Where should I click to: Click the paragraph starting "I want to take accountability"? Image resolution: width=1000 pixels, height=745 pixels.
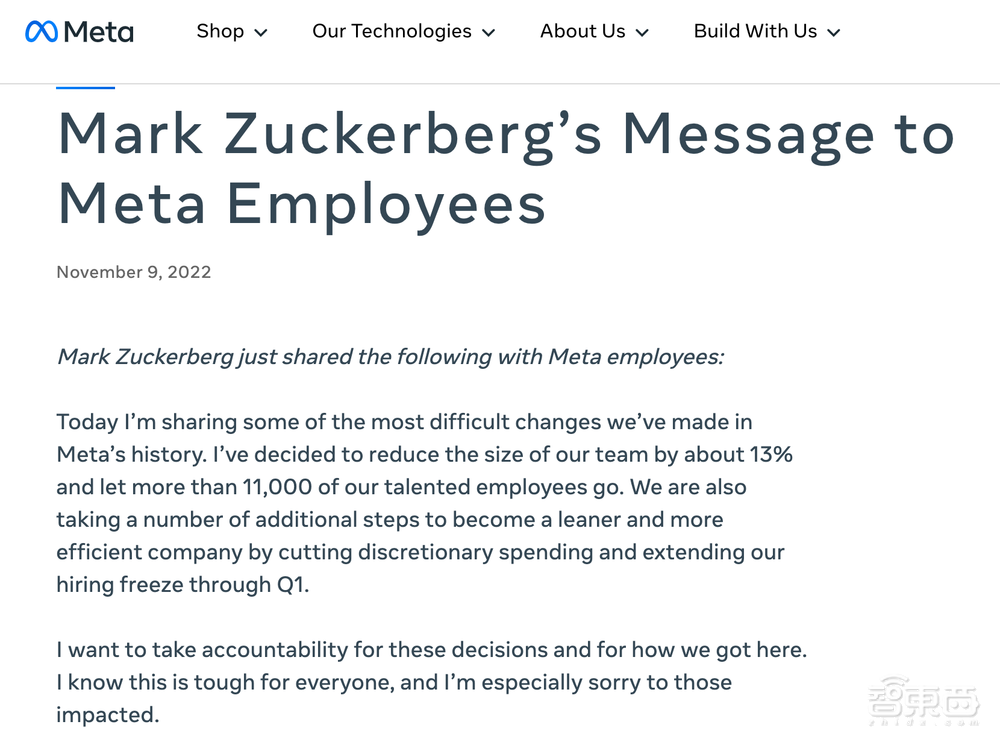coord(431,682)
